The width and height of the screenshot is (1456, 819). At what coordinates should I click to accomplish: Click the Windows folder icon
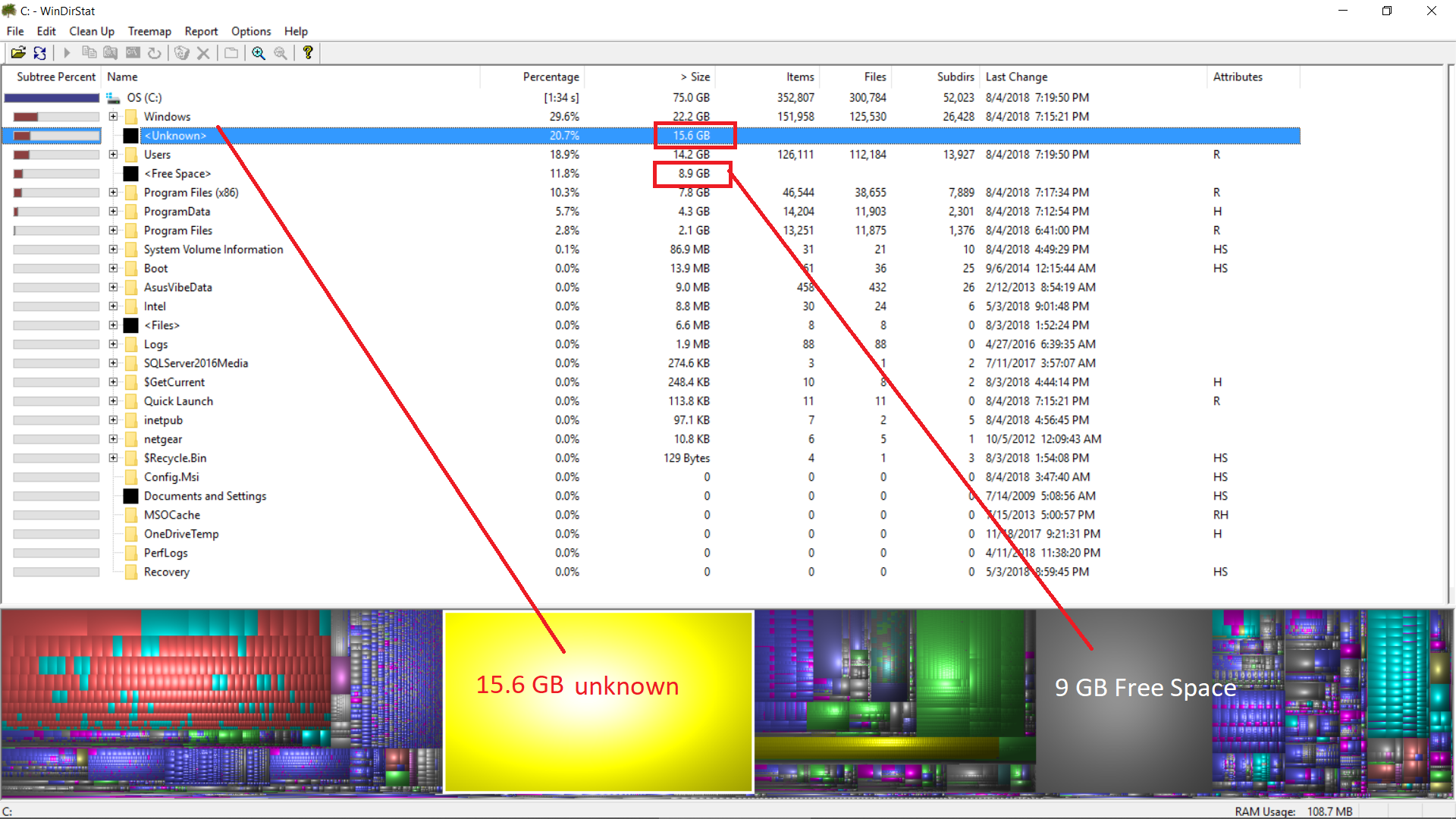pyautogui.click(x=131, y=117)
